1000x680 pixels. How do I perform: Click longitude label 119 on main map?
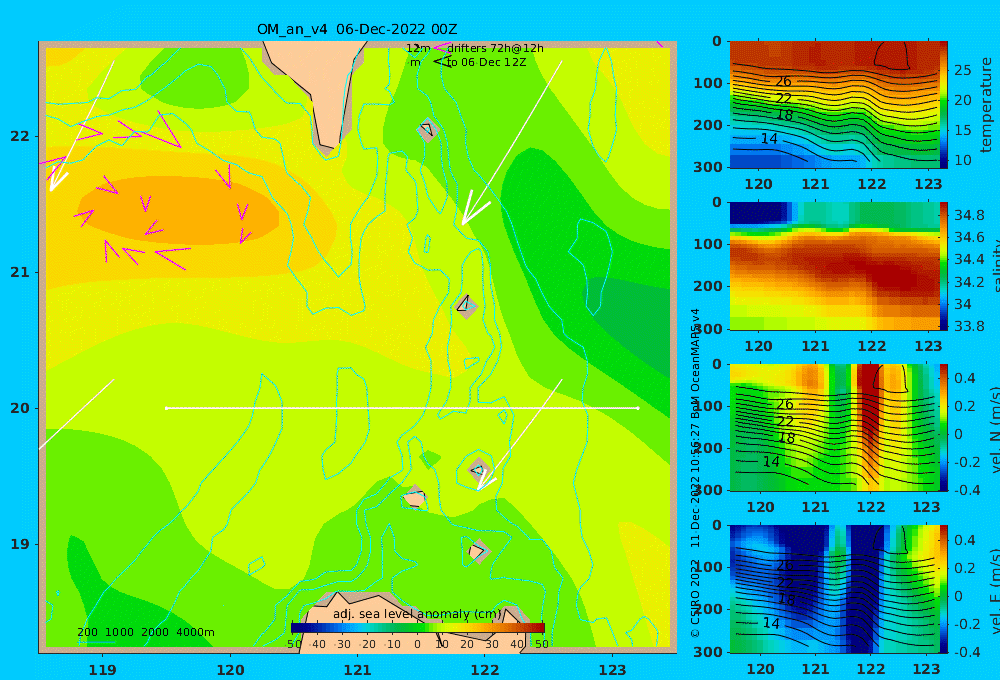[103, 670]
